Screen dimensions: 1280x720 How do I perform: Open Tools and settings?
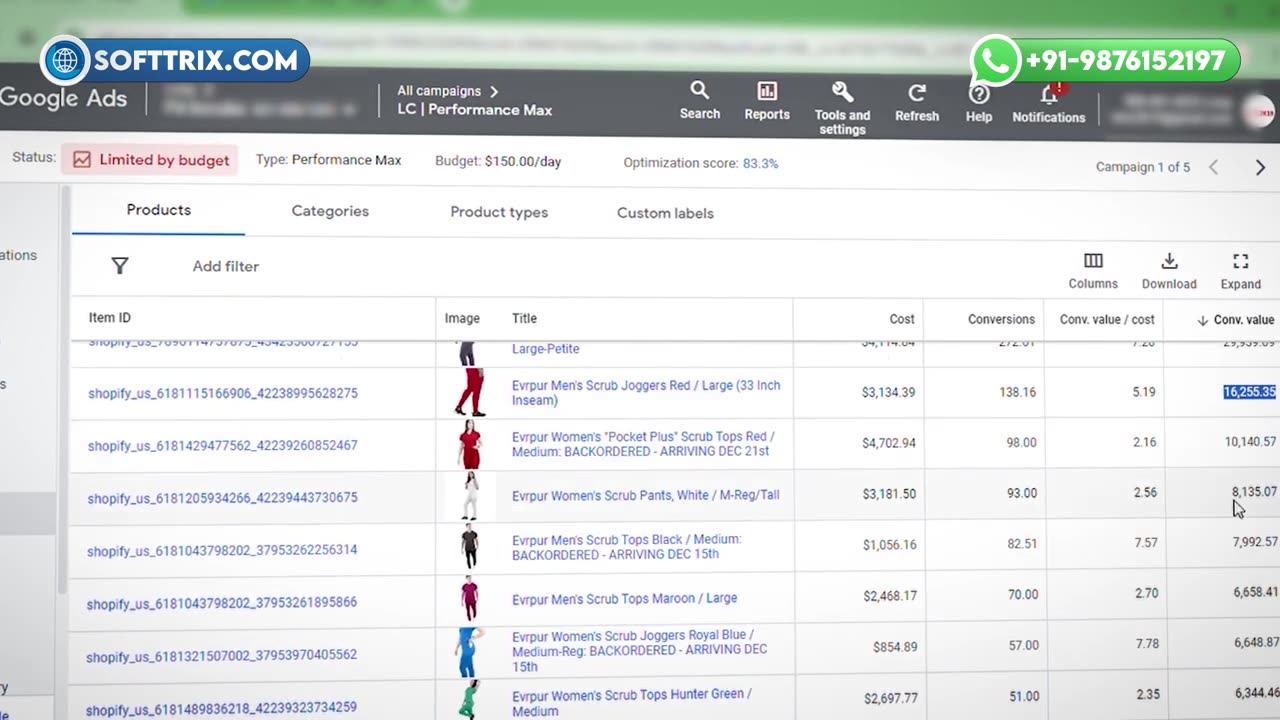coord(842,108)
